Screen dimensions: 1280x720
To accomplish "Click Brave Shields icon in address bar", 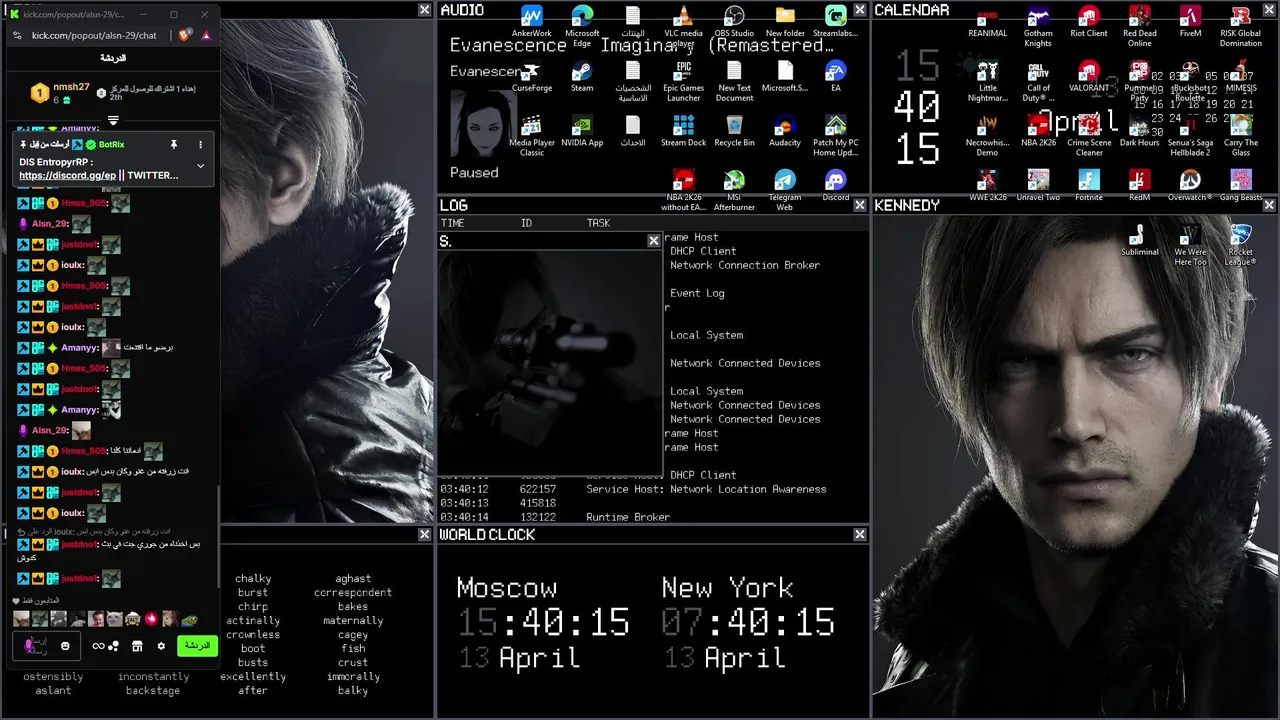I will pyautogui.click(x=184, y=35).
